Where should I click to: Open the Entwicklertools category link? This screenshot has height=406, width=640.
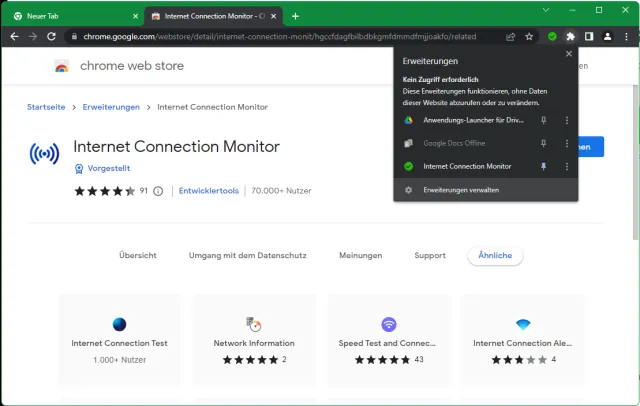point(208,190)
